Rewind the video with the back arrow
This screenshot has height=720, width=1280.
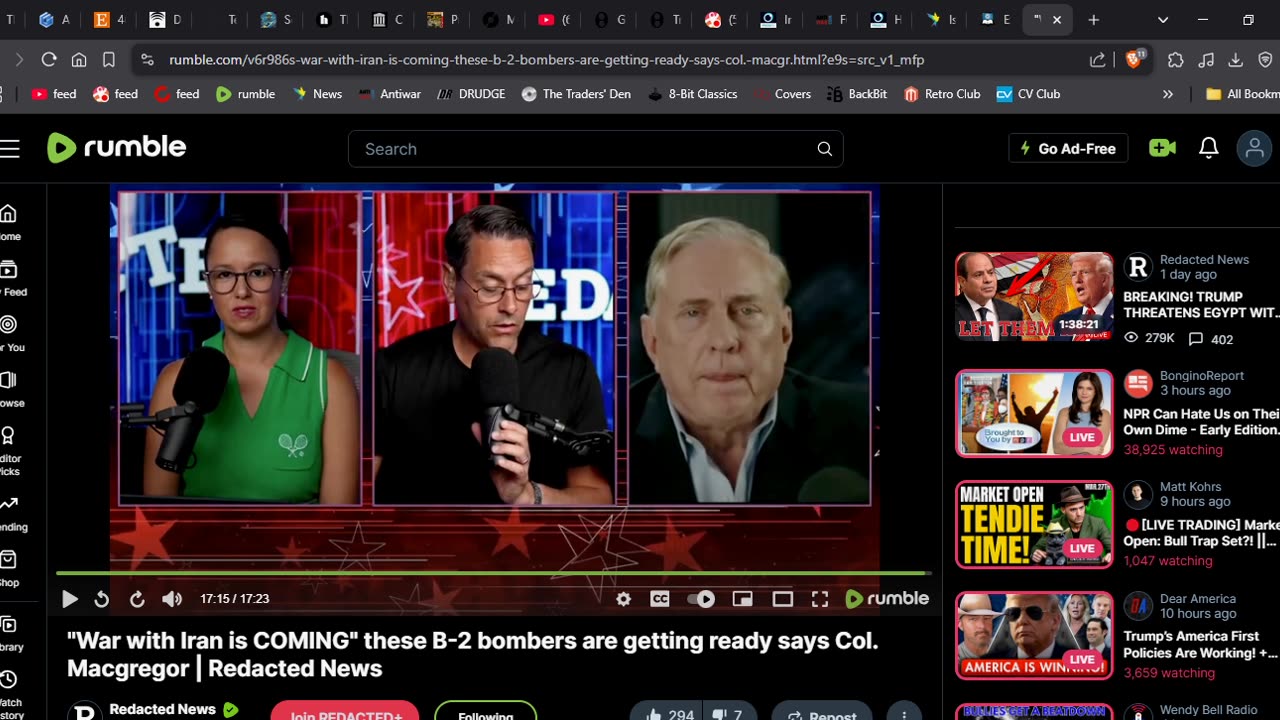101,599
